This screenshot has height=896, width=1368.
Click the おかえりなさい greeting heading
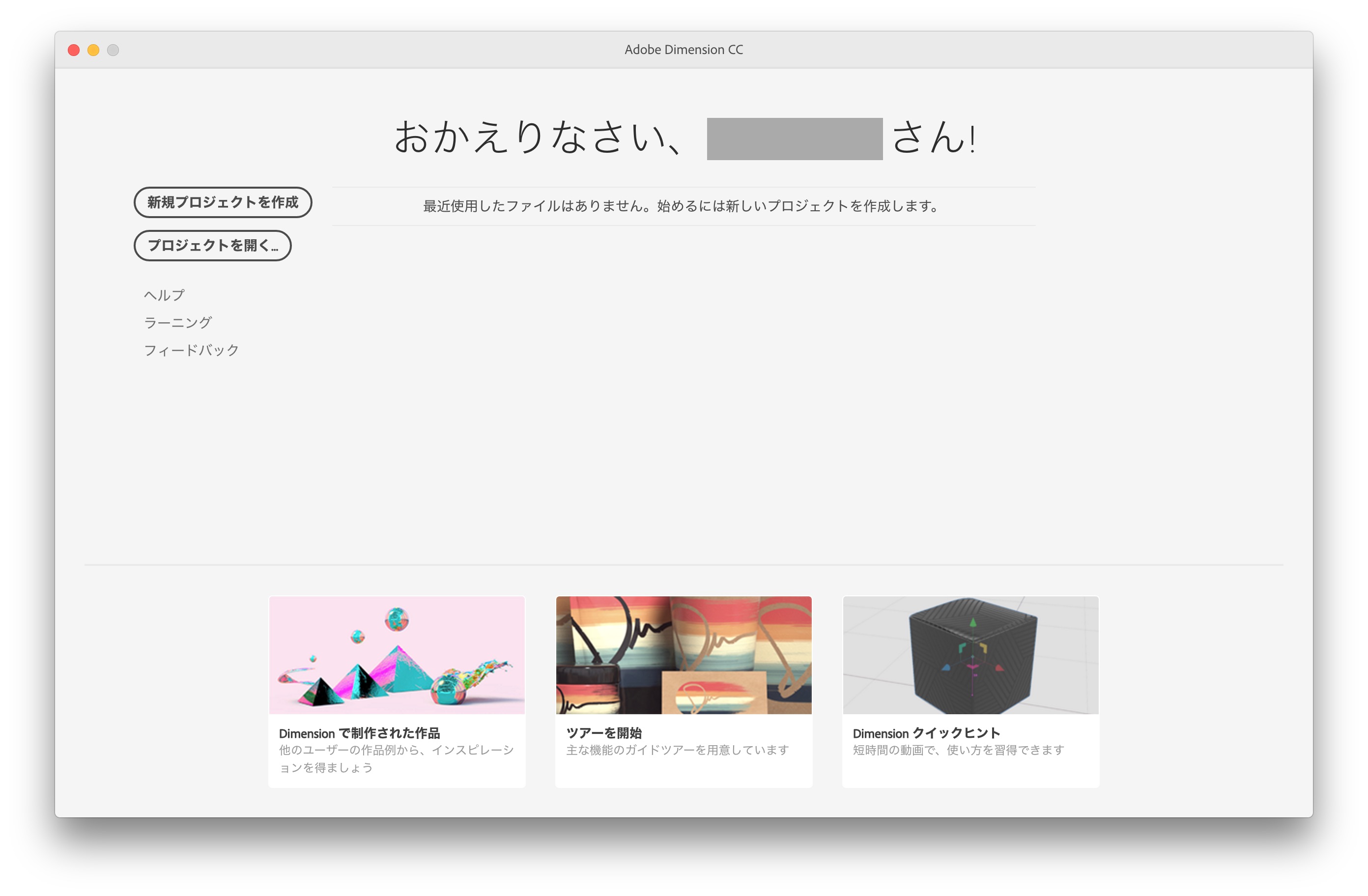[x=684, y=138]
